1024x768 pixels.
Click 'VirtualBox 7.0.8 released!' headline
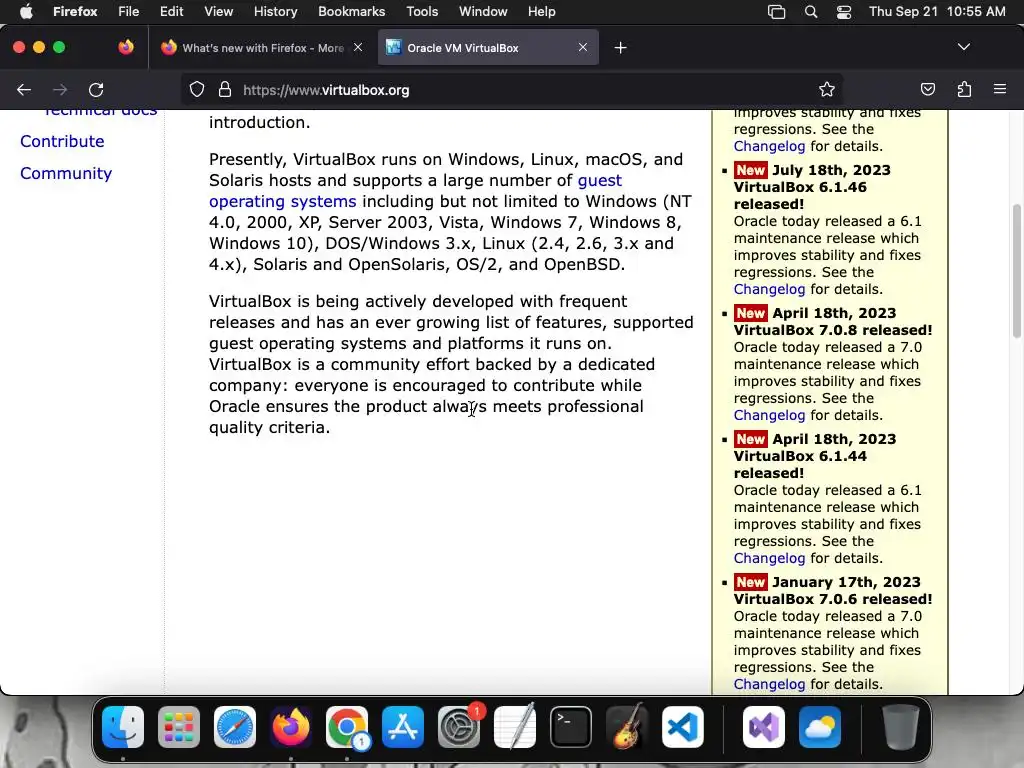(x=833, y=330)
